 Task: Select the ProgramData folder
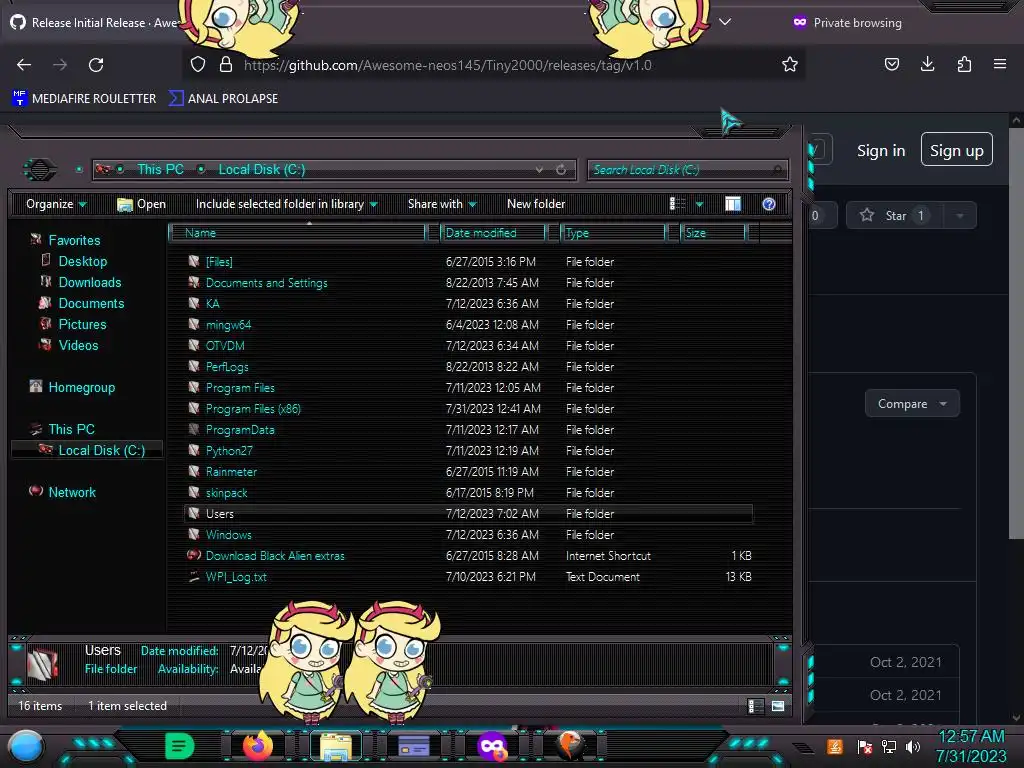coord(240,430)
